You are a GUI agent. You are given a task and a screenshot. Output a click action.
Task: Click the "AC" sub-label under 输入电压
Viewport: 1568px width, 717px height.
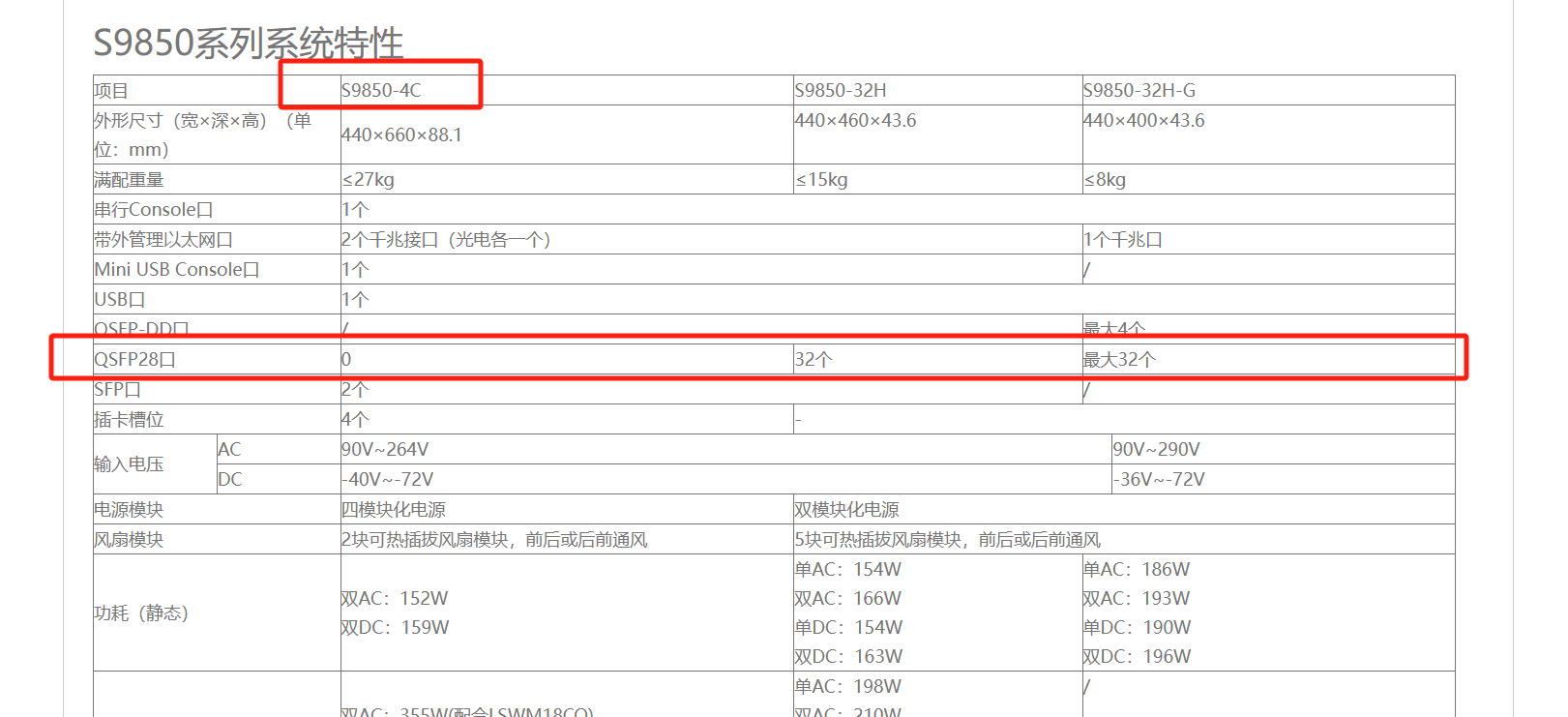(x=229, y=450)
